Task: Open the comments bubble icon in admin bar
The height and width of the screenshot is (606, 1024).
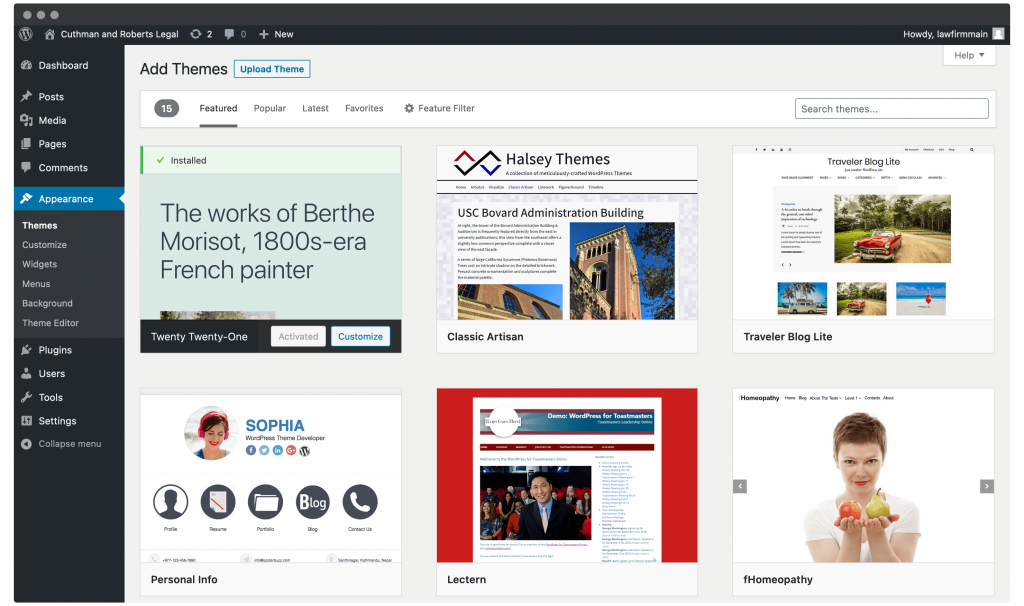Action: click(229, 34)
